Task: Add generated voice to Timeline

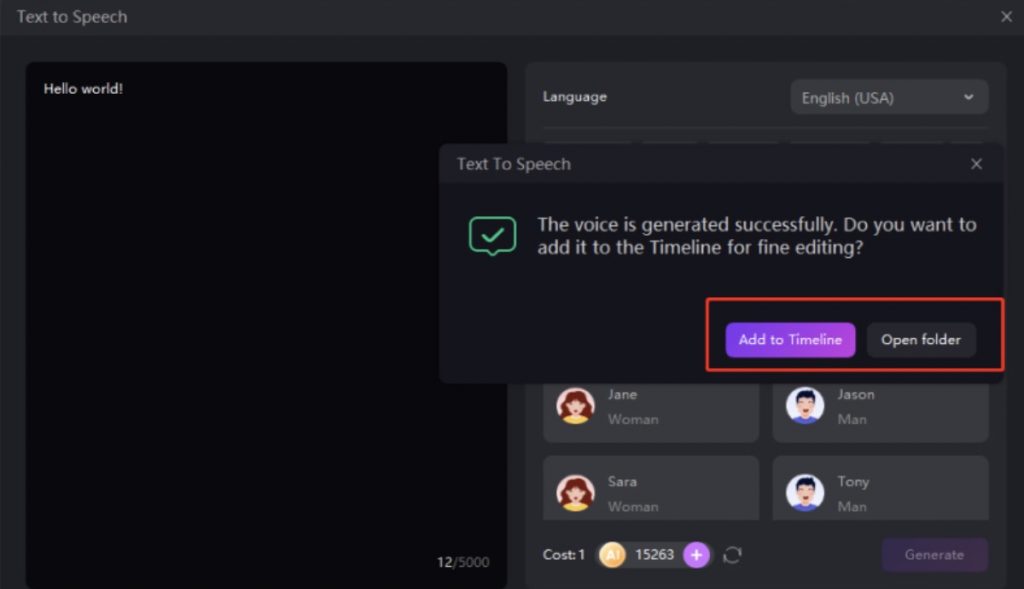Action: [x=790, y=340]
